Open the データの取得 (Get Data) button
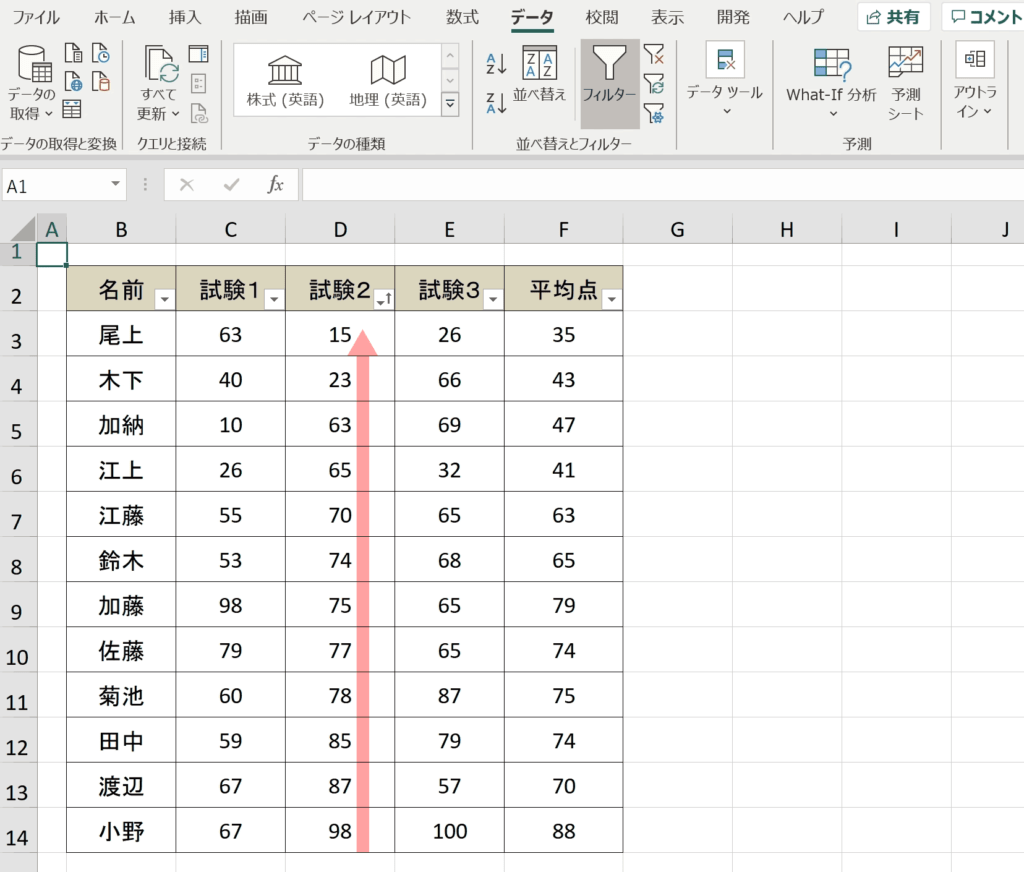The image size is (1024, 872). (x=31, y=82)
